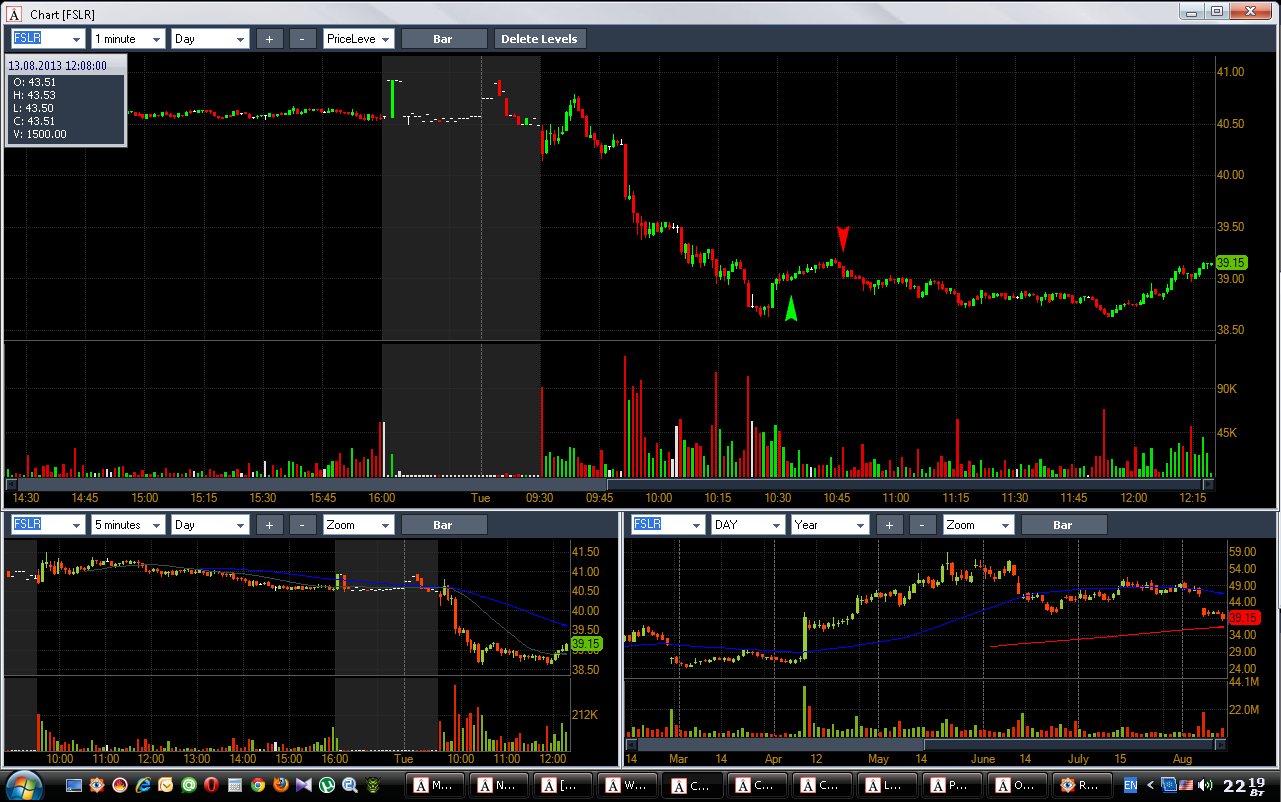Click the 'O: 43.51' open value in the info box
Image resolution: width=1281 pixels, height=802 pixels.
(34, 82)
